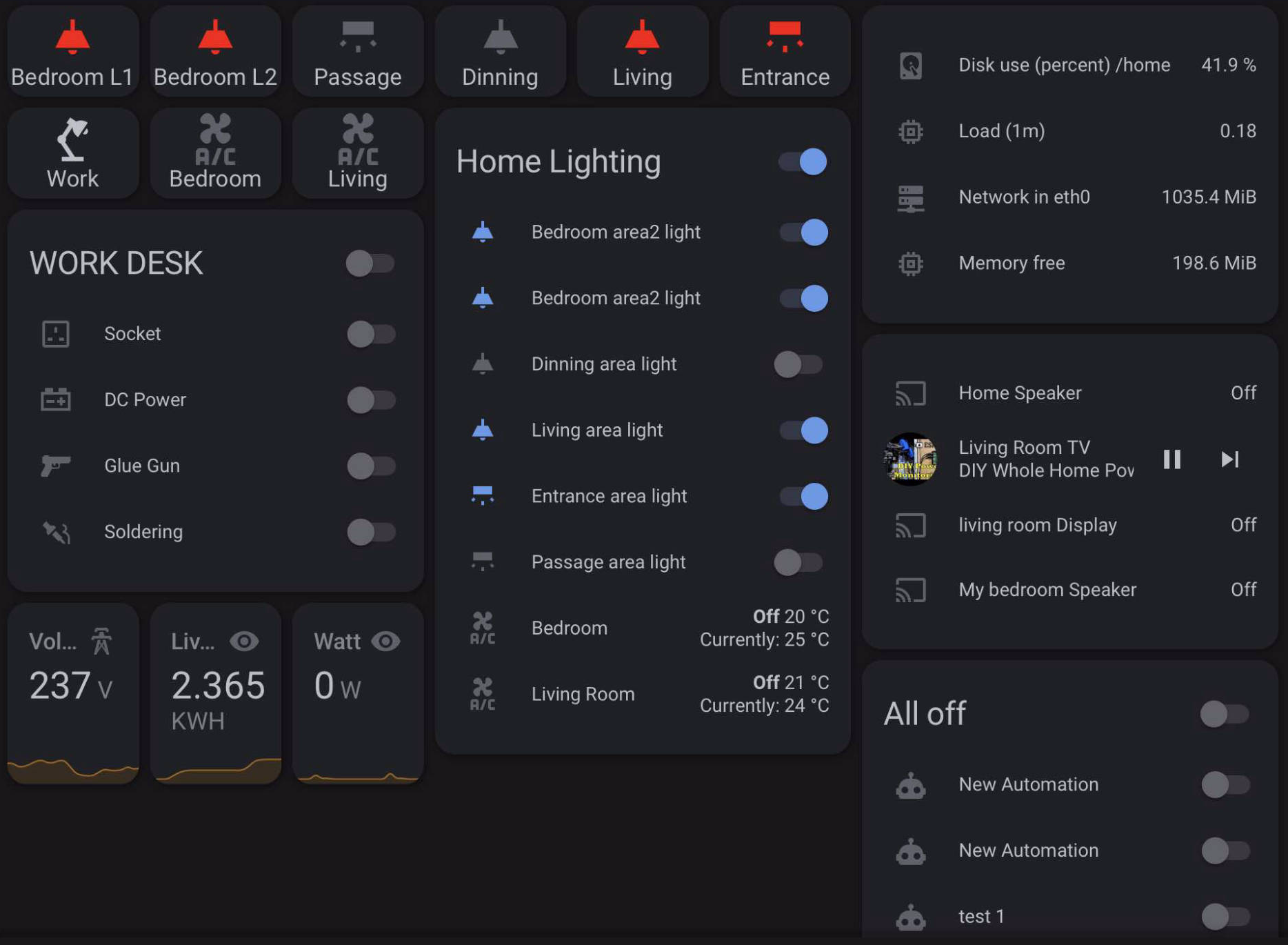Click the Home Speaker cast icon
Screen dimensions: 1288x945
pyautogui.click(x=911, y=393)
